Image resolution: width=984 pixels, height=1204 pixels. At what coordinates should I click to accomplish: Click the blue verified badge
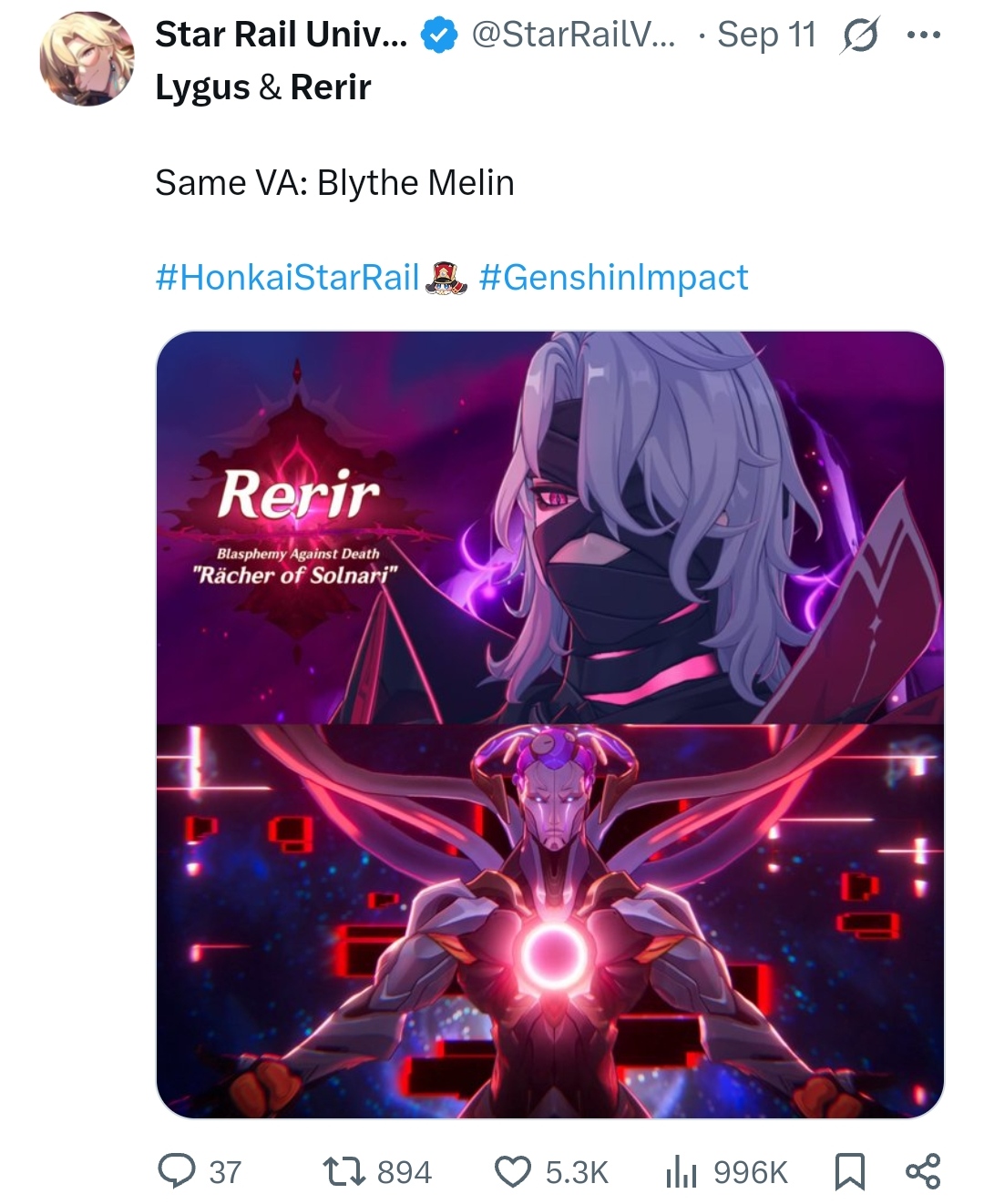(x=438, y=36)
